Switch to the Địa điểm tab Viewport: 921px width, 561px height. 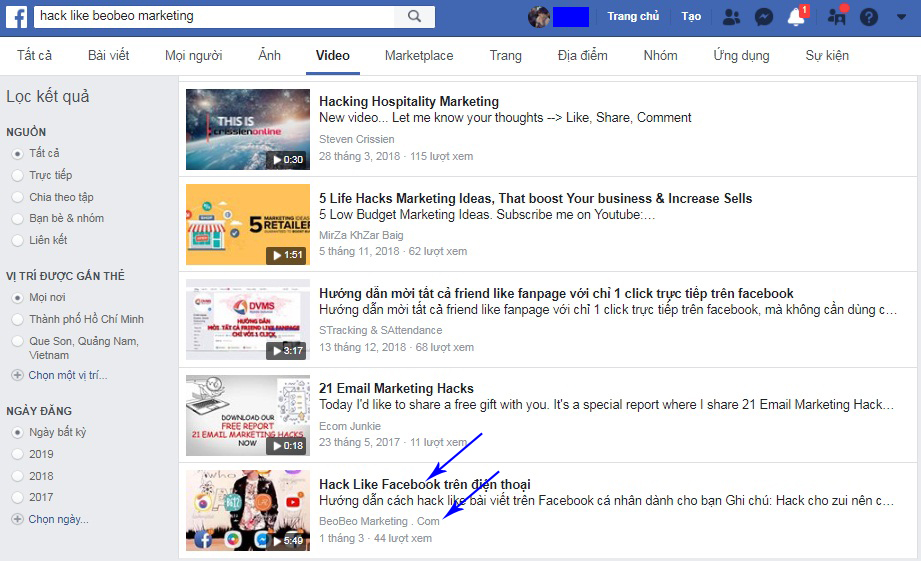(x=583, y=55)
